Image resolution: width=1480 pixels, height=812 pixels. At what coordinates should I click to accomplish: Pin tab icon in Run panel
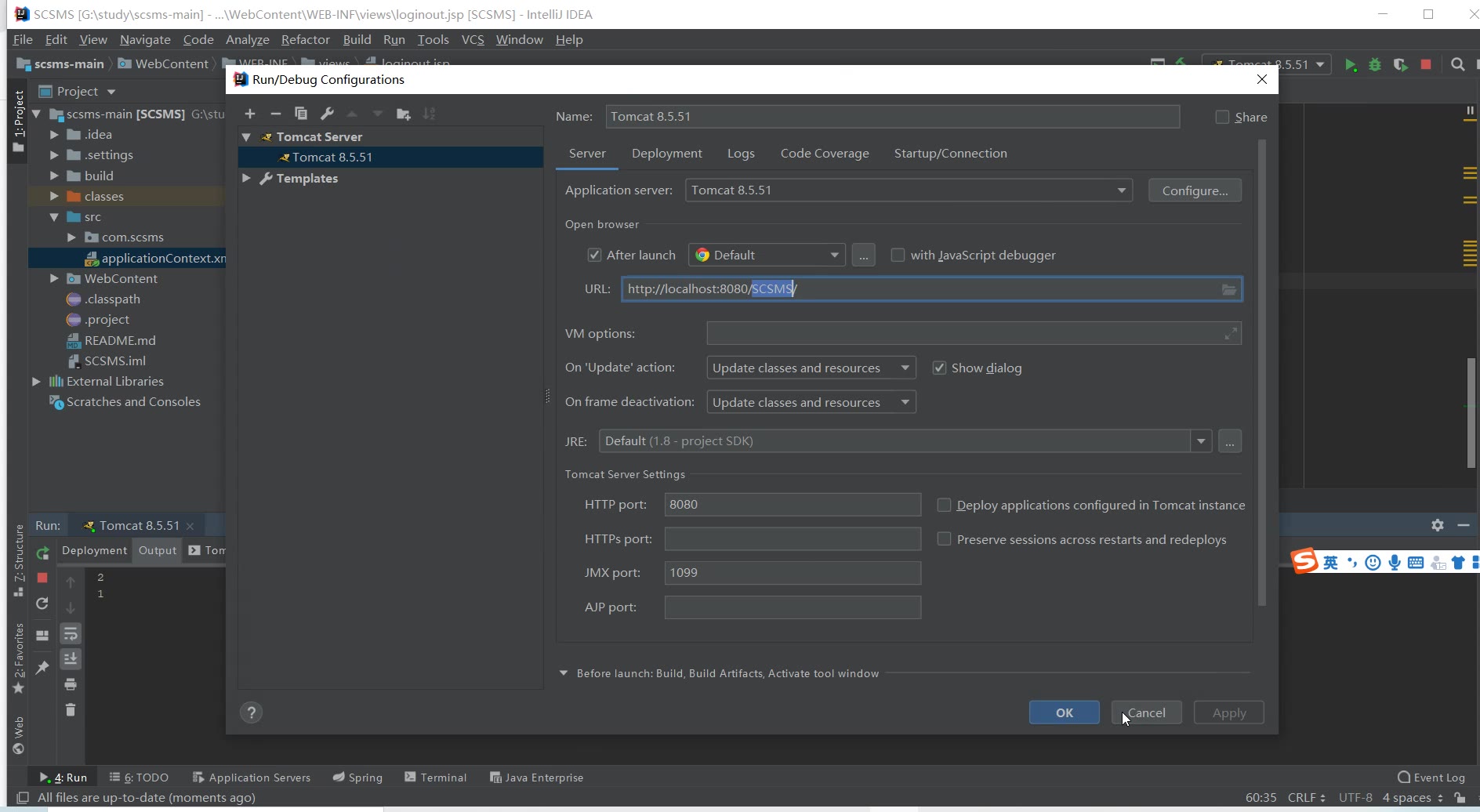coord(42,667)
